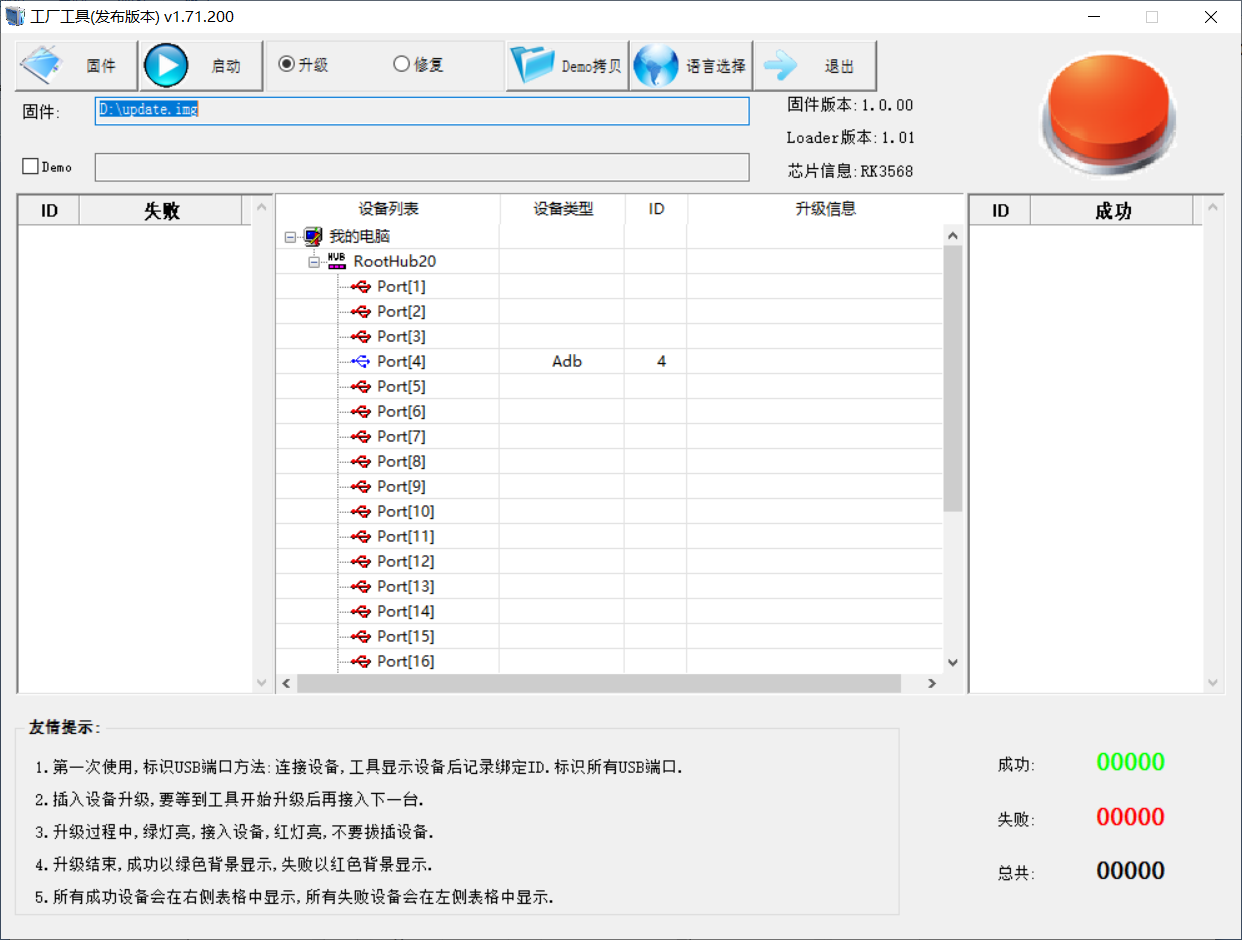The width and height of the screenshot is (1242, 940).
Task: Click the 语言选择 globe icon
Action: pos(657,66)
